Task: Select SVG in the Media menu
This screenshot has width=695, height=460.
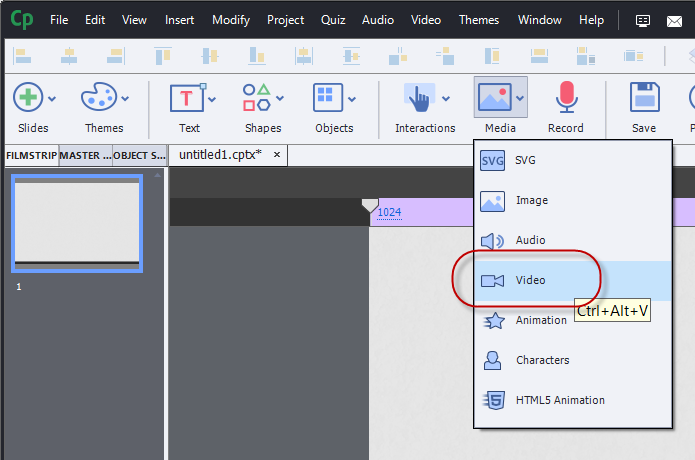Action: click(525, 160)
